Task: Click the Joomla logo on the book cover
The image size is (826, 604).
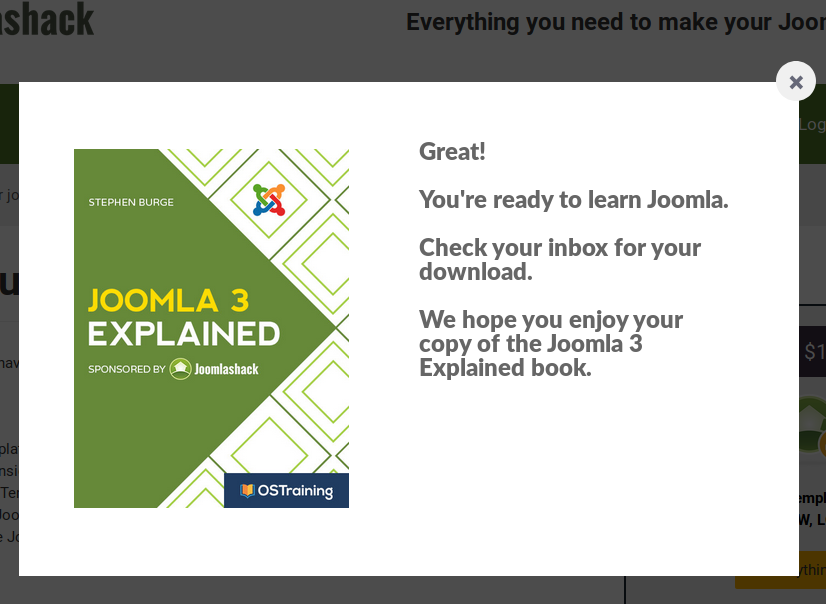Action: coord(269,200)
